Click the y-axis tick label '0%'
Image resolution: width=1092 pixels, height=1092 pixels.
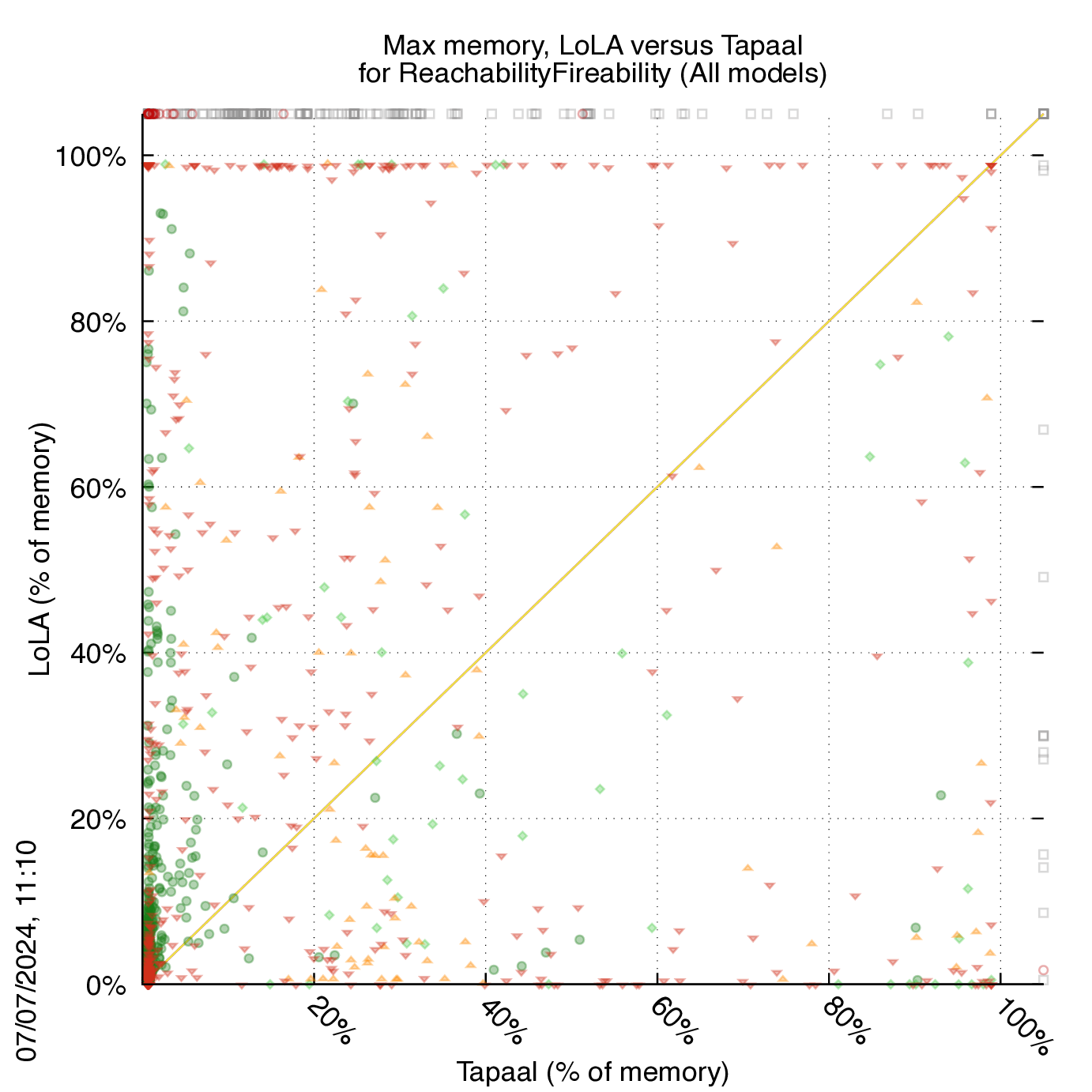click(x=105, y=987)
